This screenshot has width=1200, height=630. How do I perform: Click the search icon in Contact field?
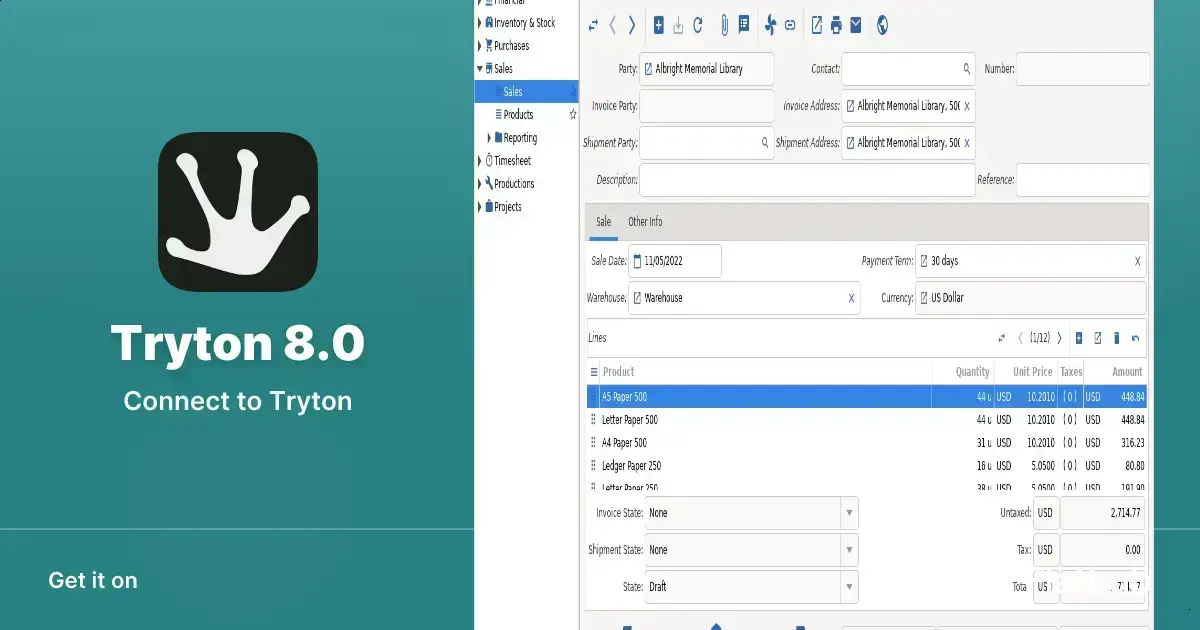pos(967,69)
